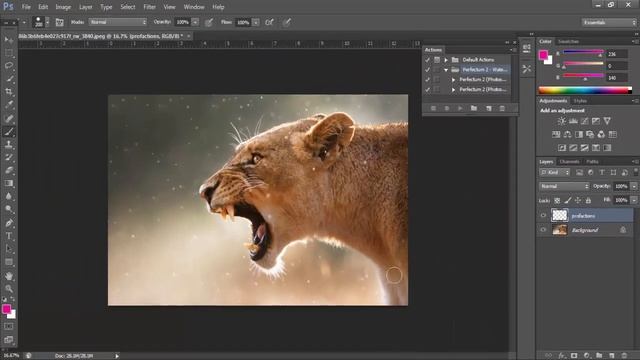Screen dimensions: 640x360
Task: Select the Move tool
Action: click(x=9, y=40)
